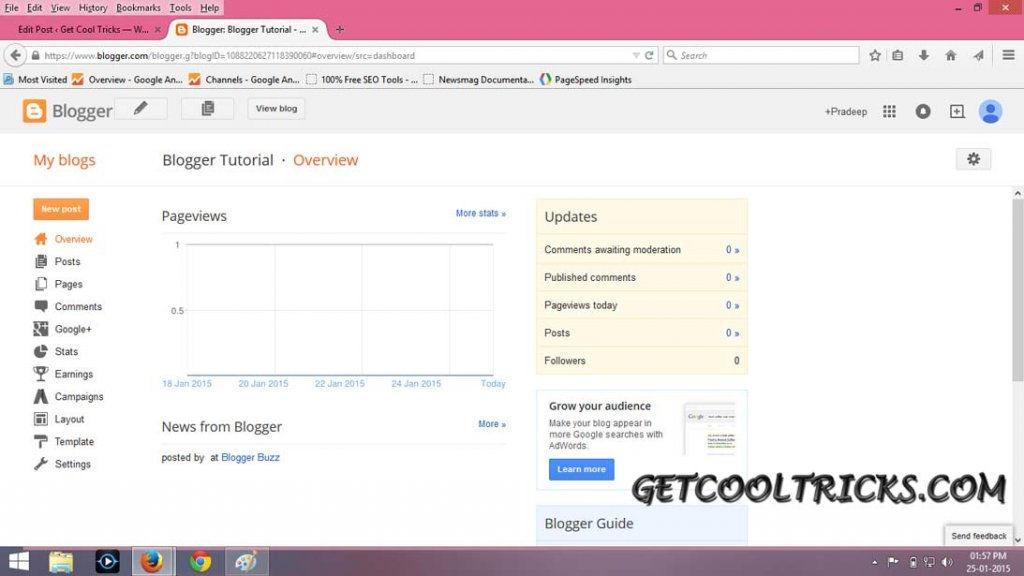Open Google notifications bell icon
This screenshot has height=576, width=1024.
point(923,112)
